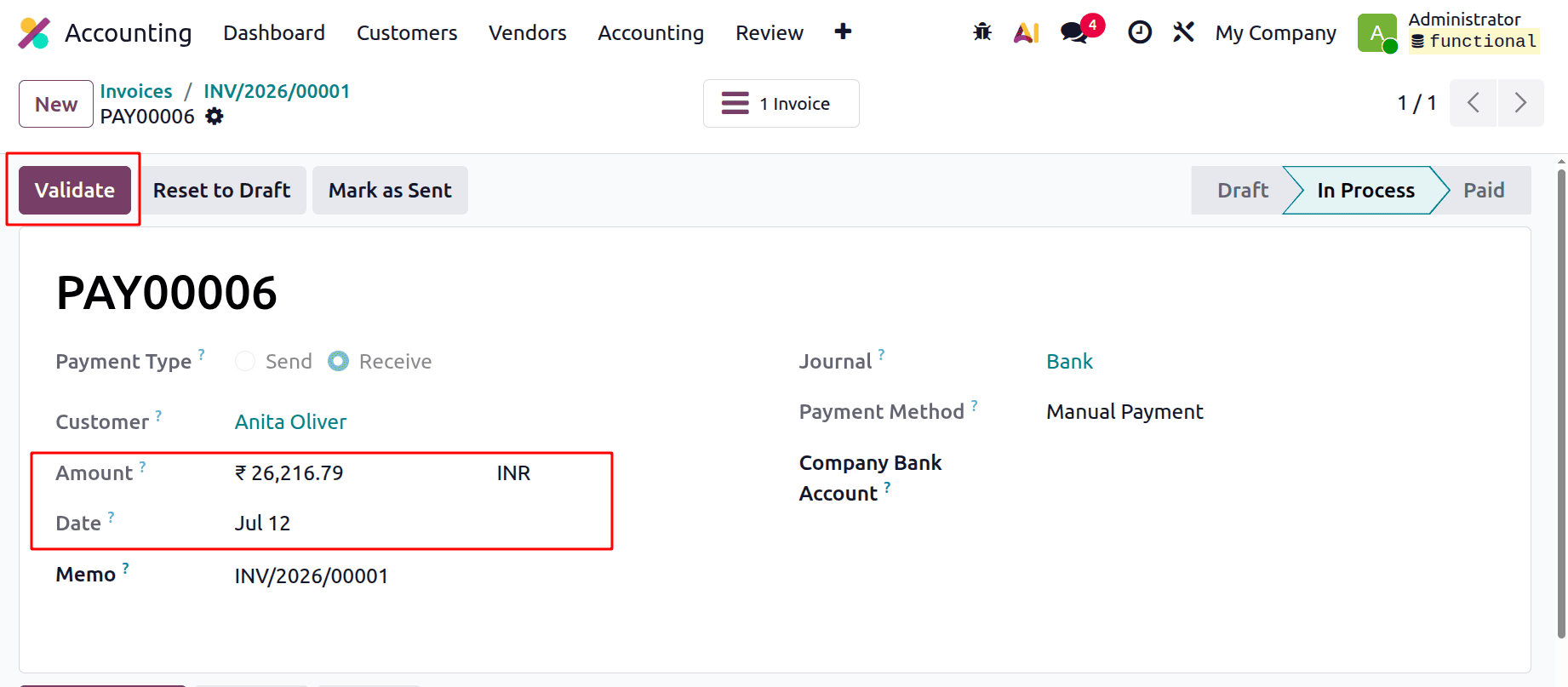
Task: Open the Accounting app logo icon
Action: pos(34,32)
